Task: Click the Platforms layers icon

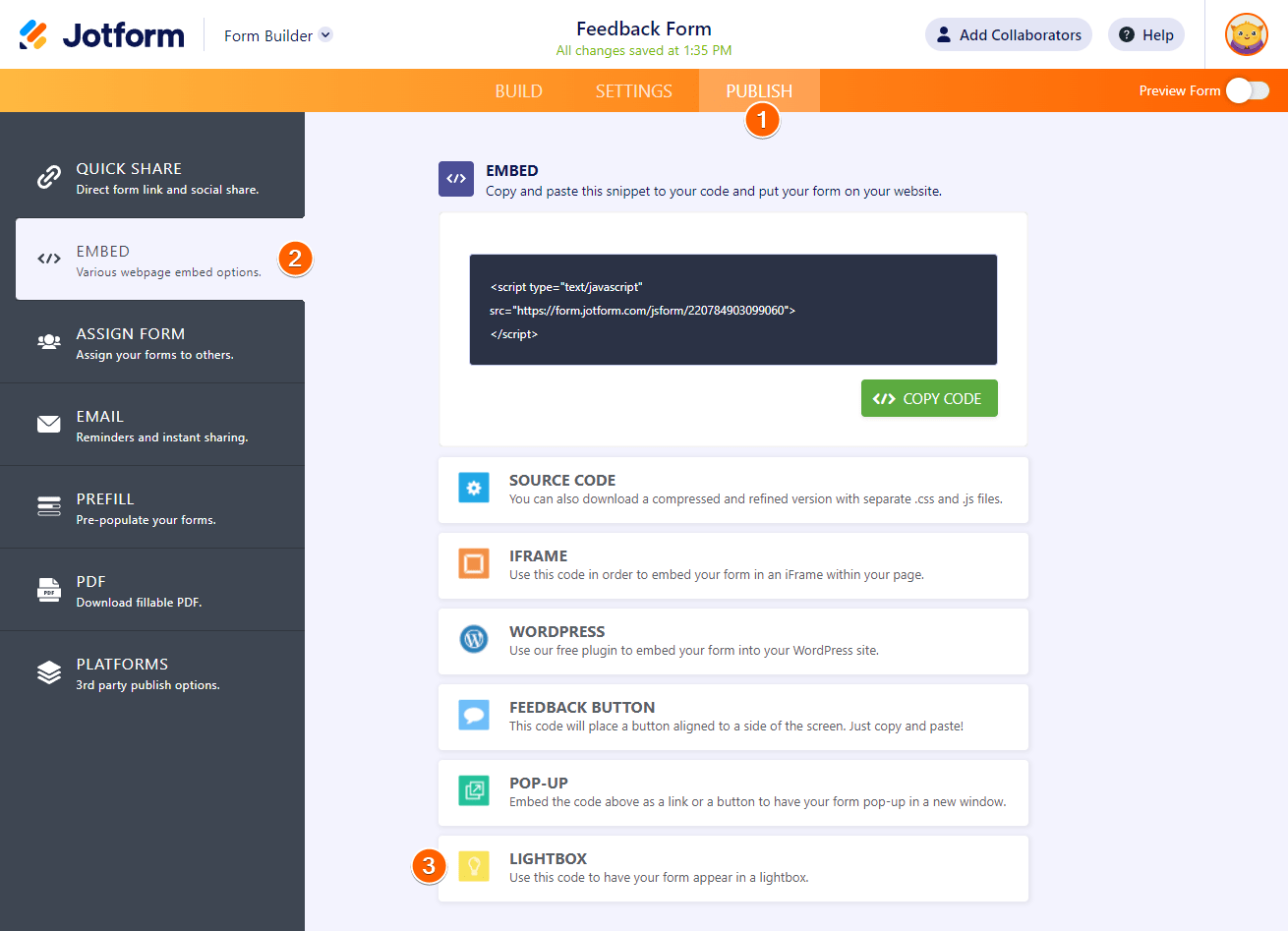Action: 49,671
